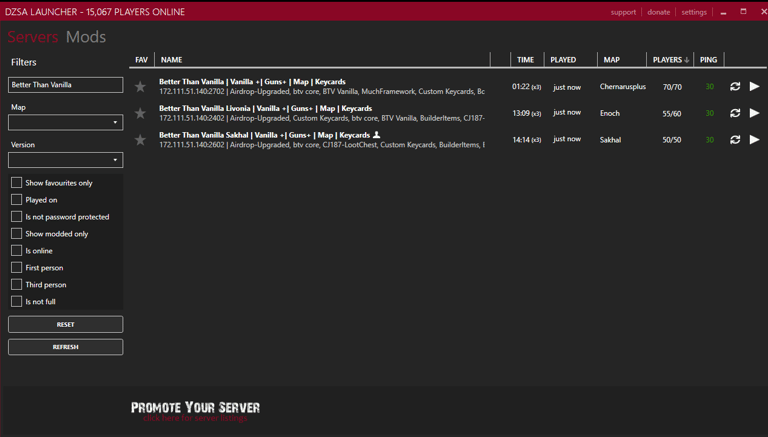
Task: Click the Chernarusplus map cell
Action: pyautogui.click(x=623, y=87)
